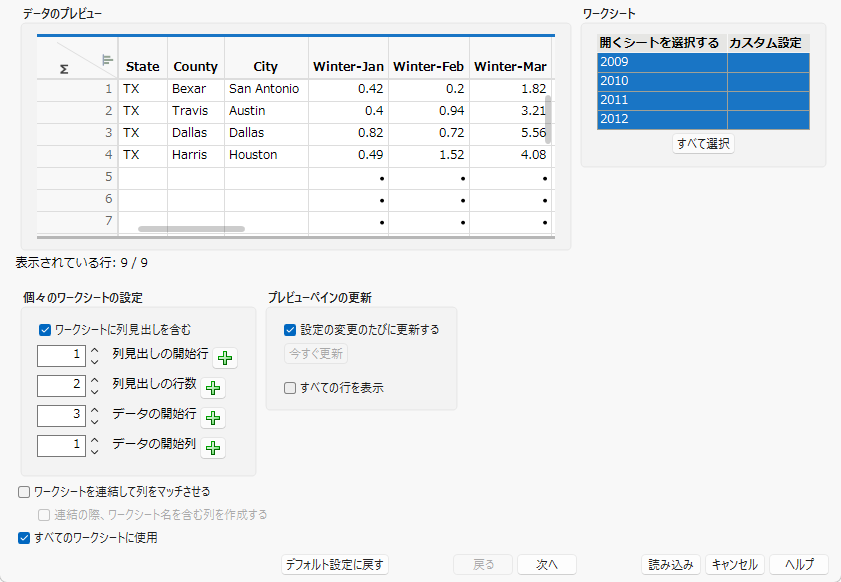Image resolution: width=841 pixels, height=582 pixels.
Task: Enable すべての行を表示 checkbox
Action: (290, 388)
